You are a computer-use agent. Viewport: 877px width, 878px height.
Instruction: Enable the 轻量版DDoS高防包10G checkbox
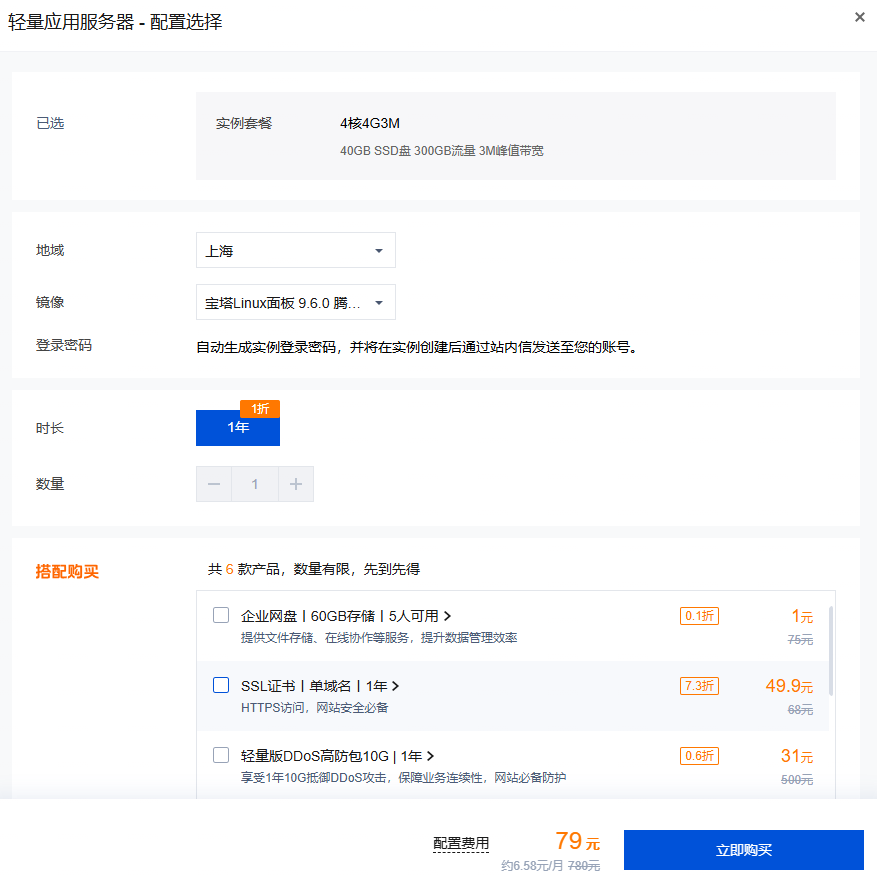(x=221, y=755)
